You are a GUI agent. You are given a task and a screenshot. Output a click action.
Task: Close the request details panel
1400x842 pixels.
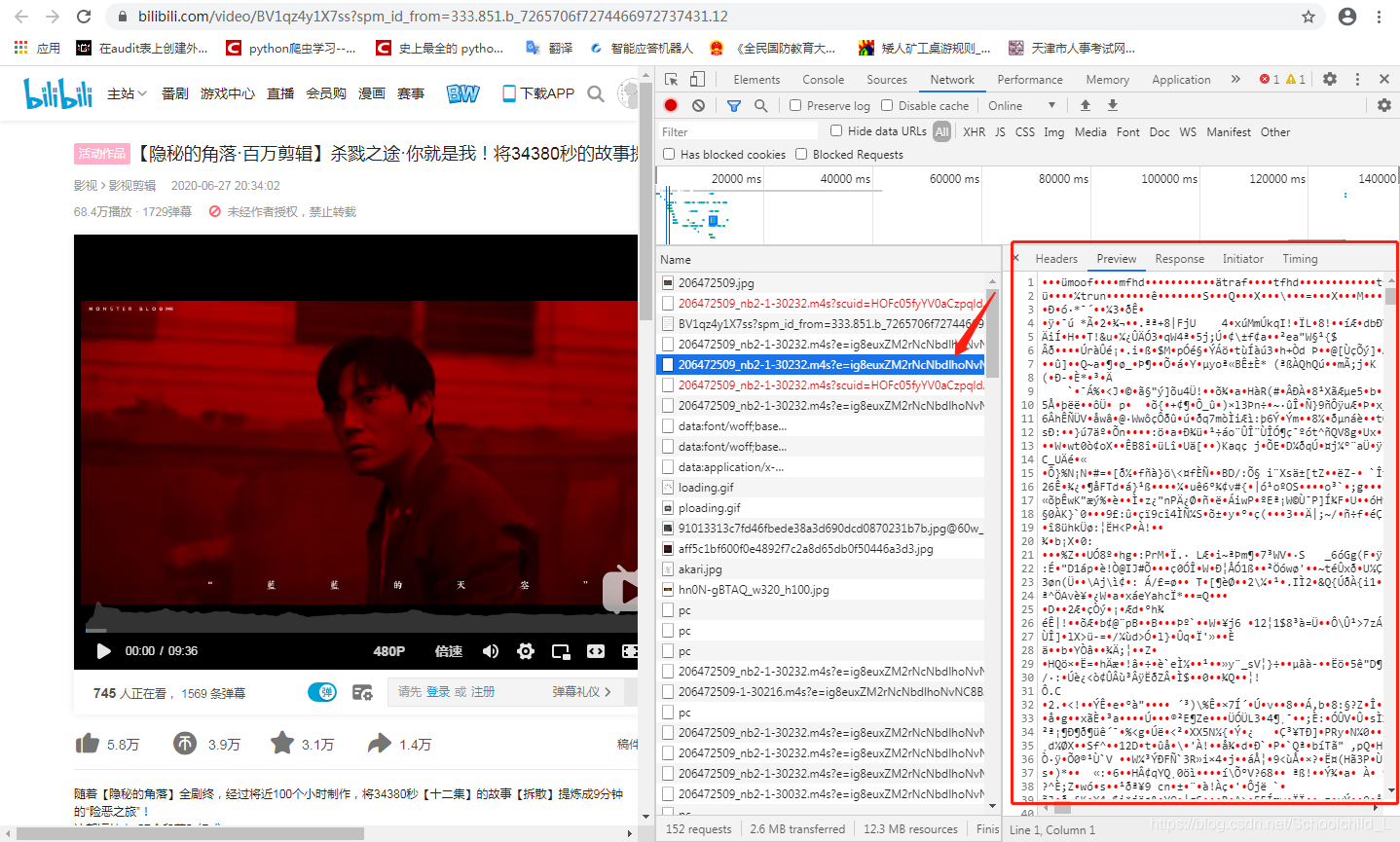click(1015, 258)
